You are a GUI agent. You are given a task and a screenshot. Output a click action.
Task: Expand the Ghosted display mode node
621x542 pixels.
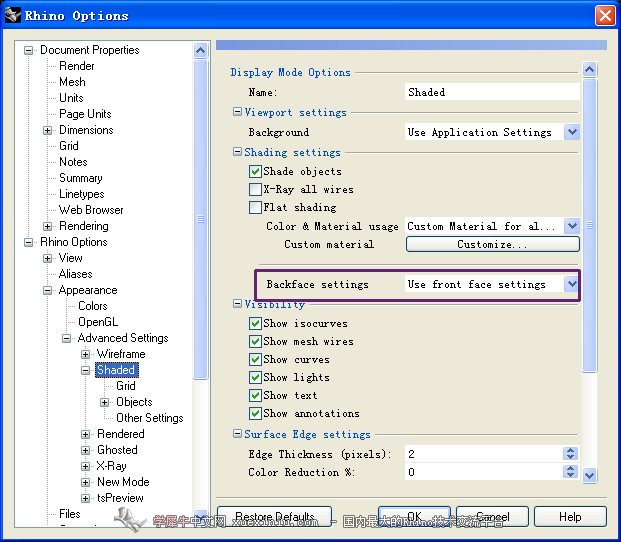pyautogui.click(x=85, y=450)
